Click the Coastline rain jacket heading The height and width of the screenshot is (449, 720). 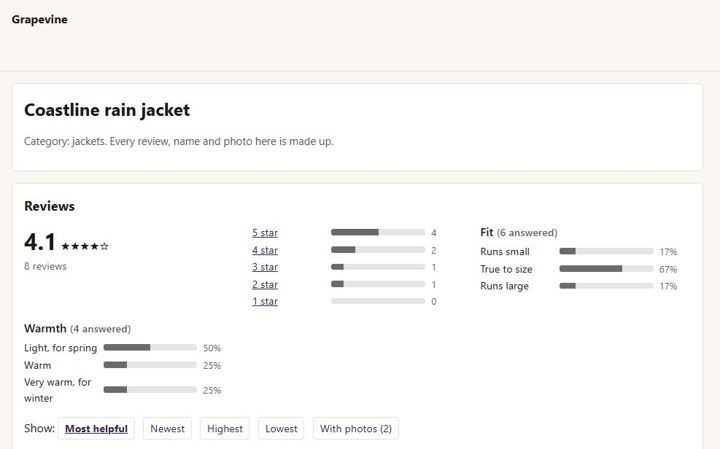pyautogui.click(x=107, y=110)
